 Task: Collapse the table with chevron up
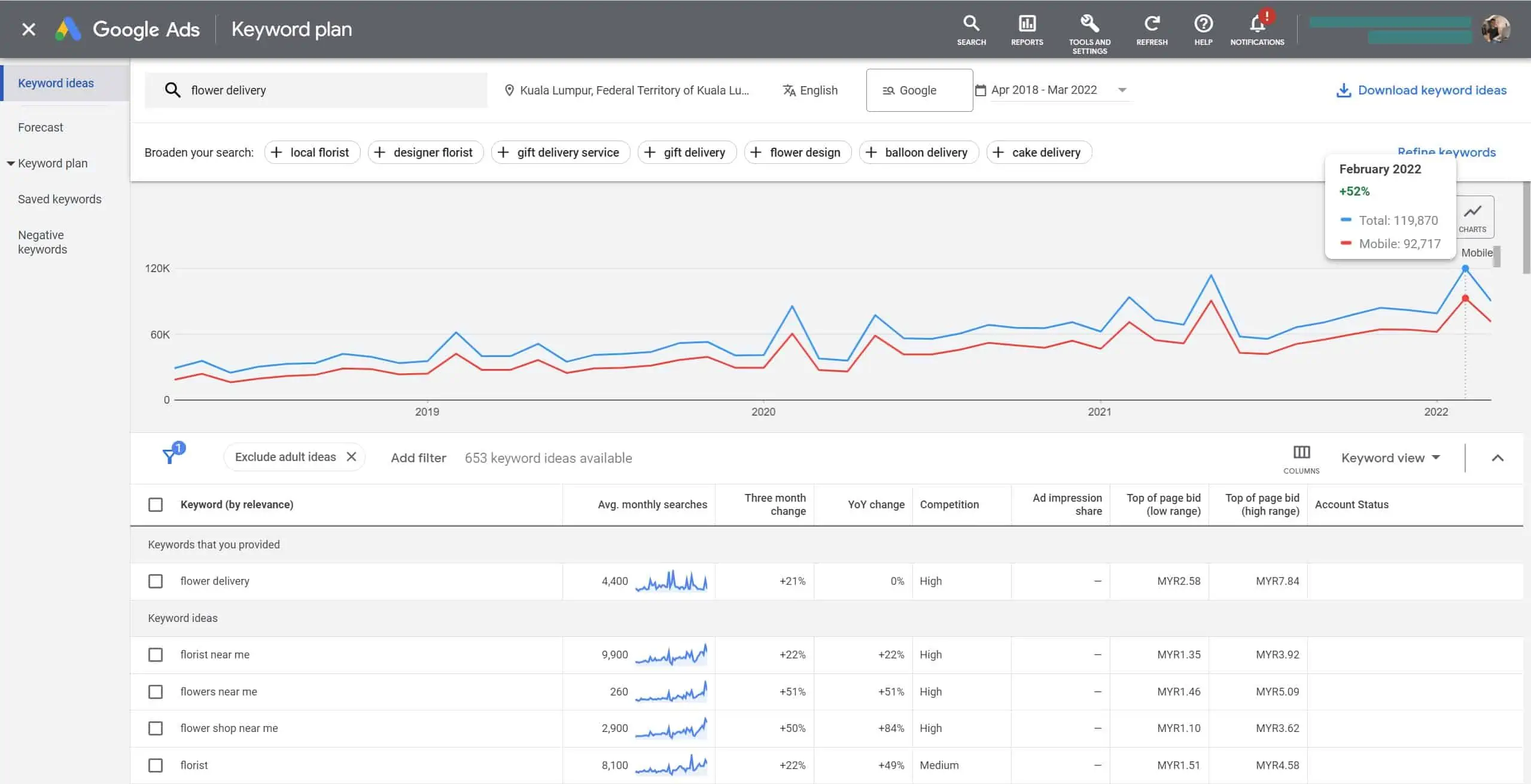pyautogui.click(x=1497, y=458)
